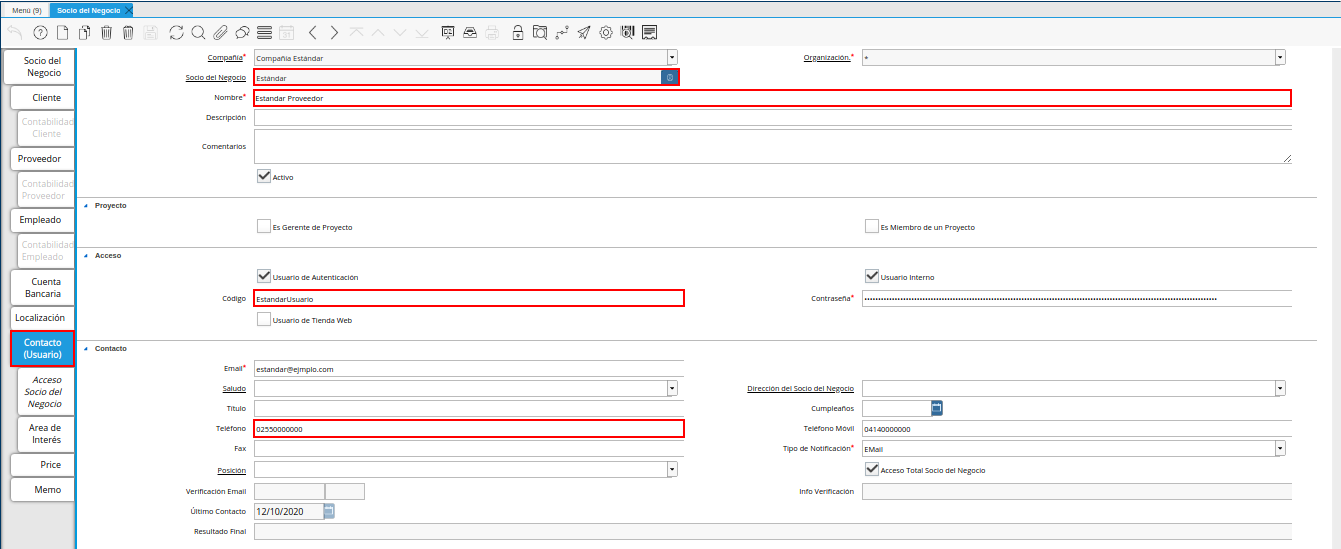Click into the Descripción field
The height and width of the screenshot is (549, 1341).
click(772, 117)
